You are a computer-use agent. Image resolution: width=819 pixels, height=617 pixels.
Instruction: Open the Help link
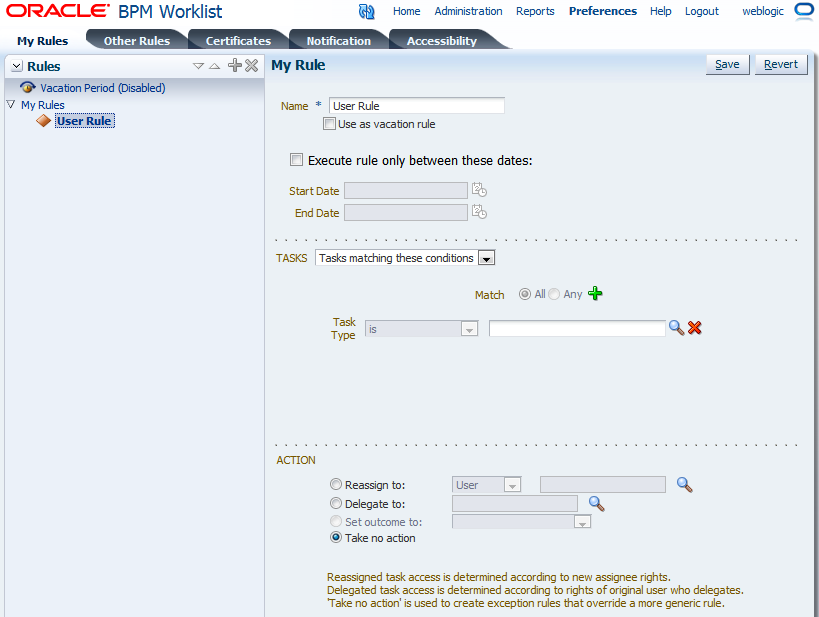(x=660, y=11)
